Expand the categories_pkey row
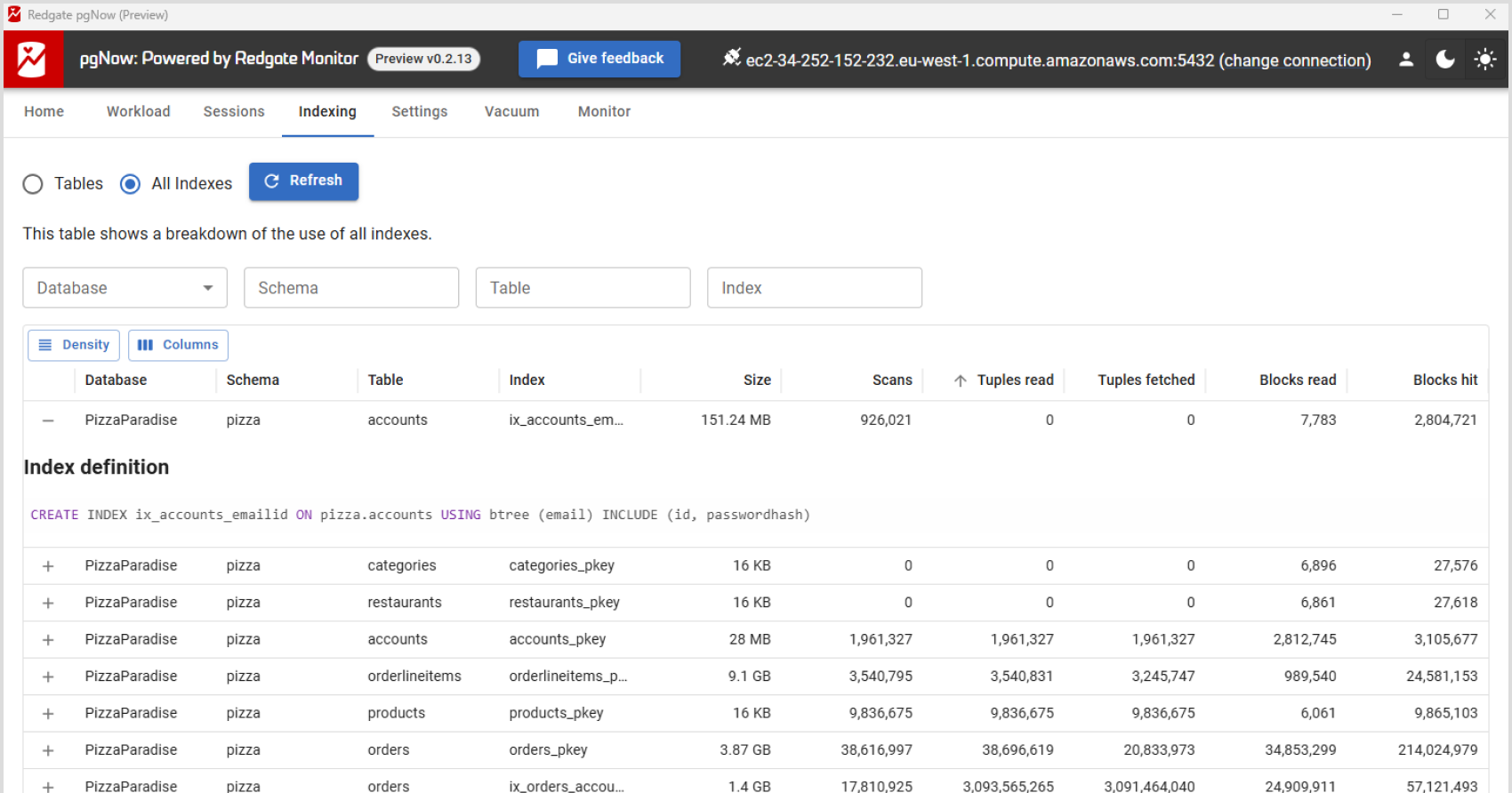The image size is (1512, 793). click(48, 566)
